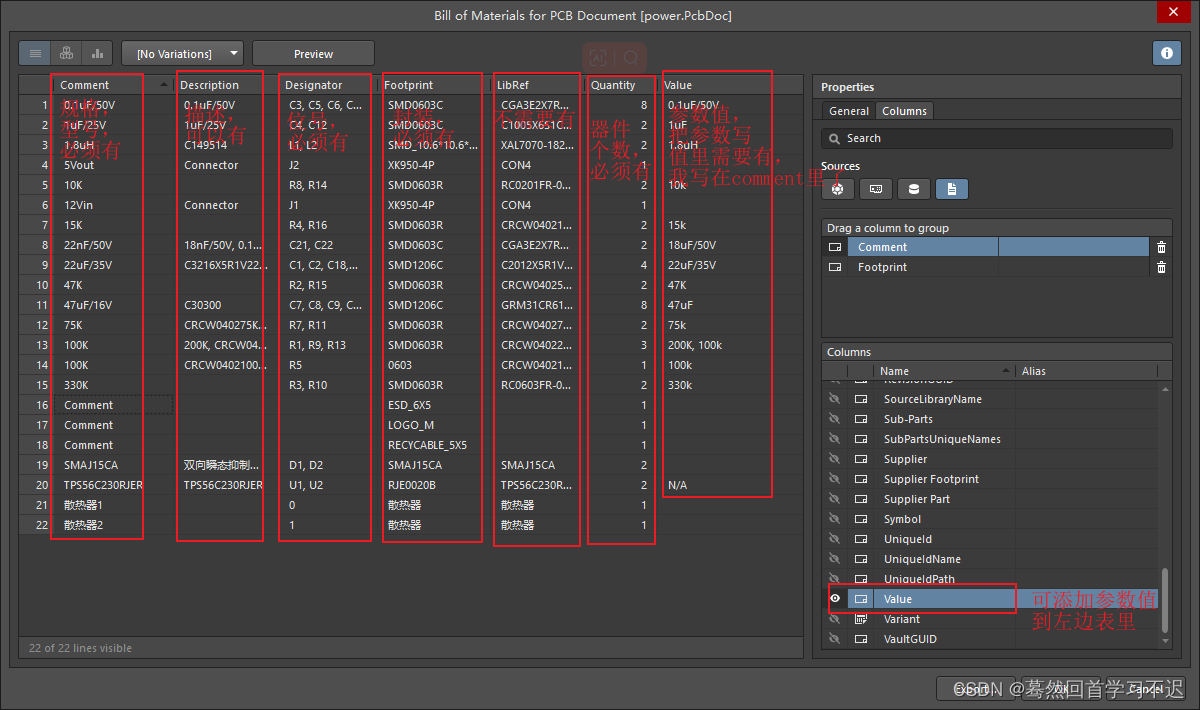Click Name column header sort arrow
1200x710 pixels.
click(1007, 371)
